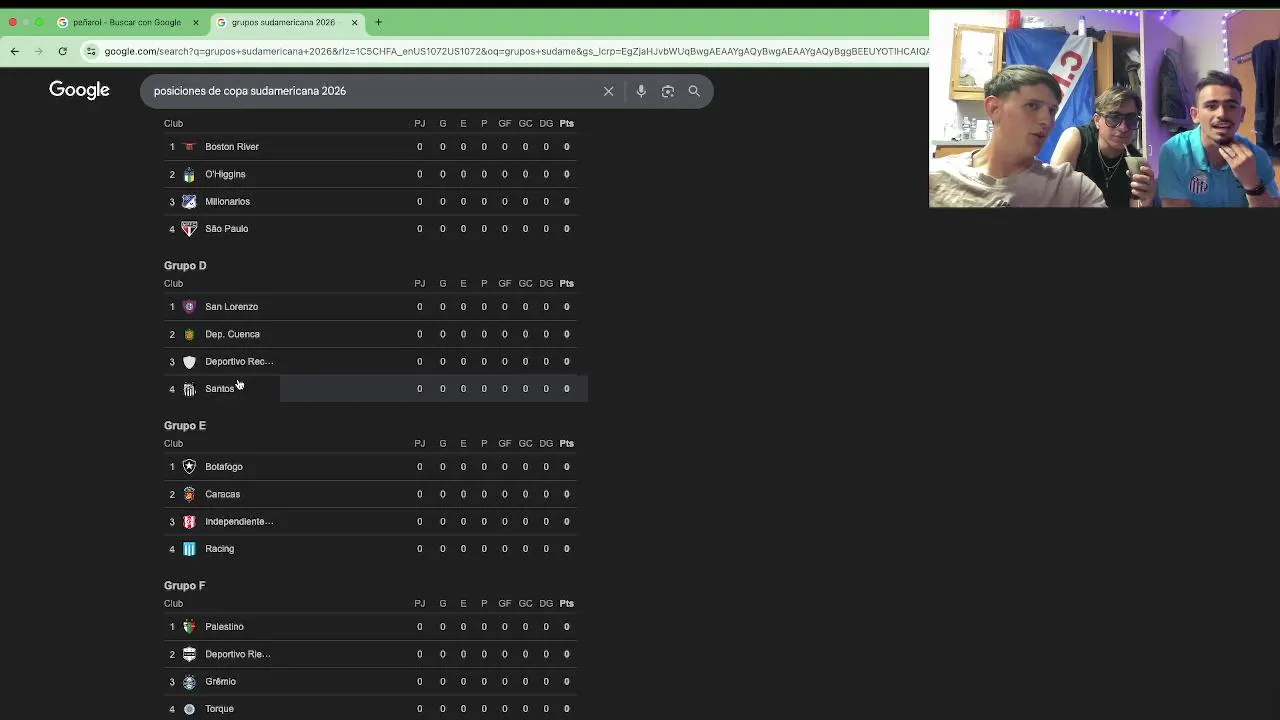Image resolution: width=1280 pixels, height=720 pixels.
Task: Open Caracas team name
Action: point(222,494)
